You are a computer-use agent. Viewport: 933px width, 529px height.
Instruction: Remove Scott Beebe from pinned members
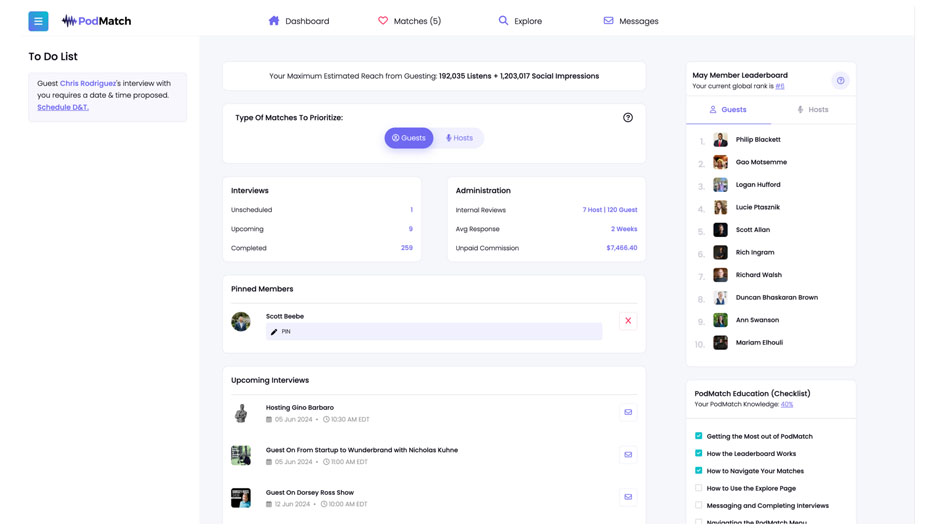[628, 321]
